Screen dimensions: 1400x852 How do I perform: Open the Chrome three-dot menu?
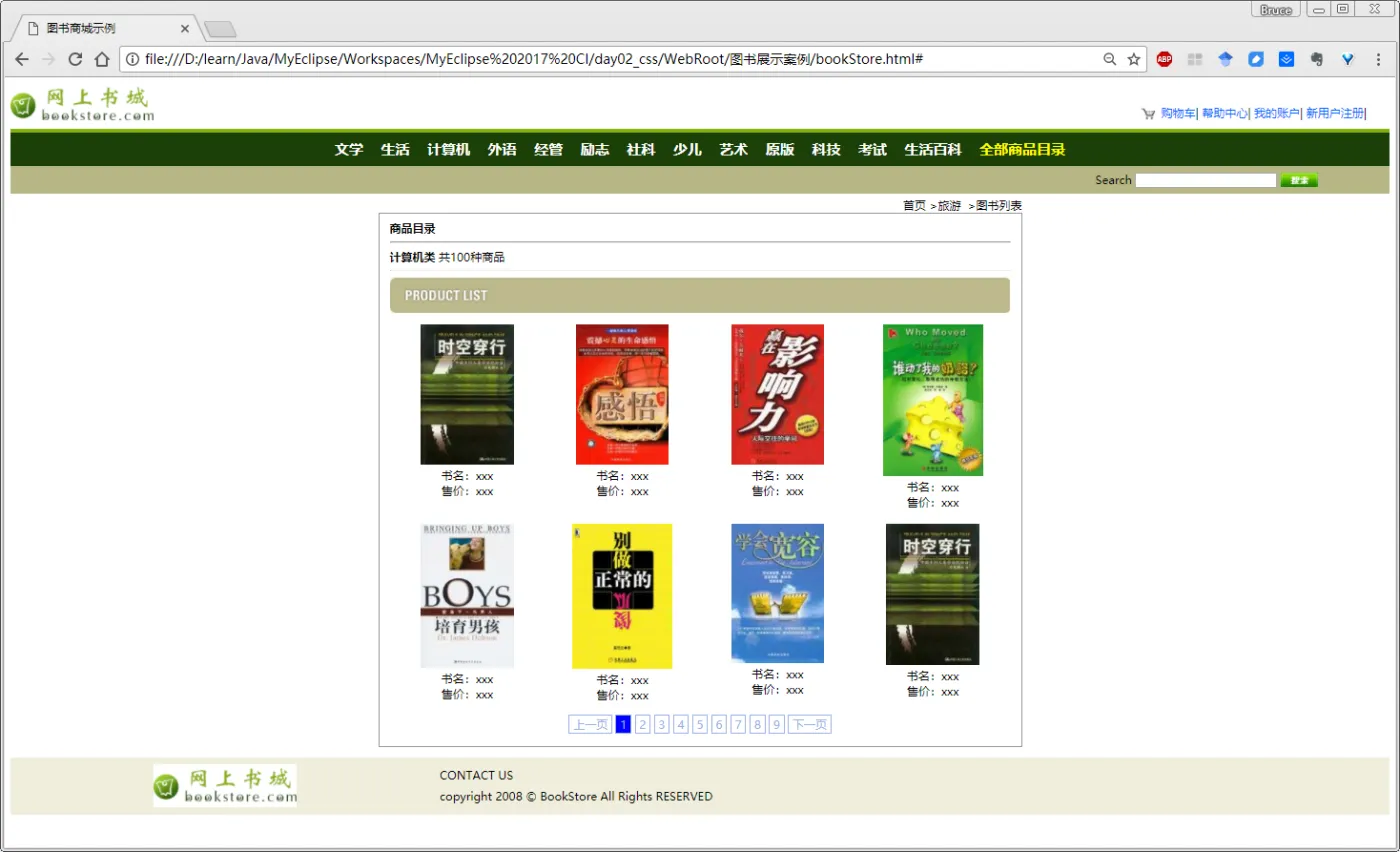click(1379, 59)
